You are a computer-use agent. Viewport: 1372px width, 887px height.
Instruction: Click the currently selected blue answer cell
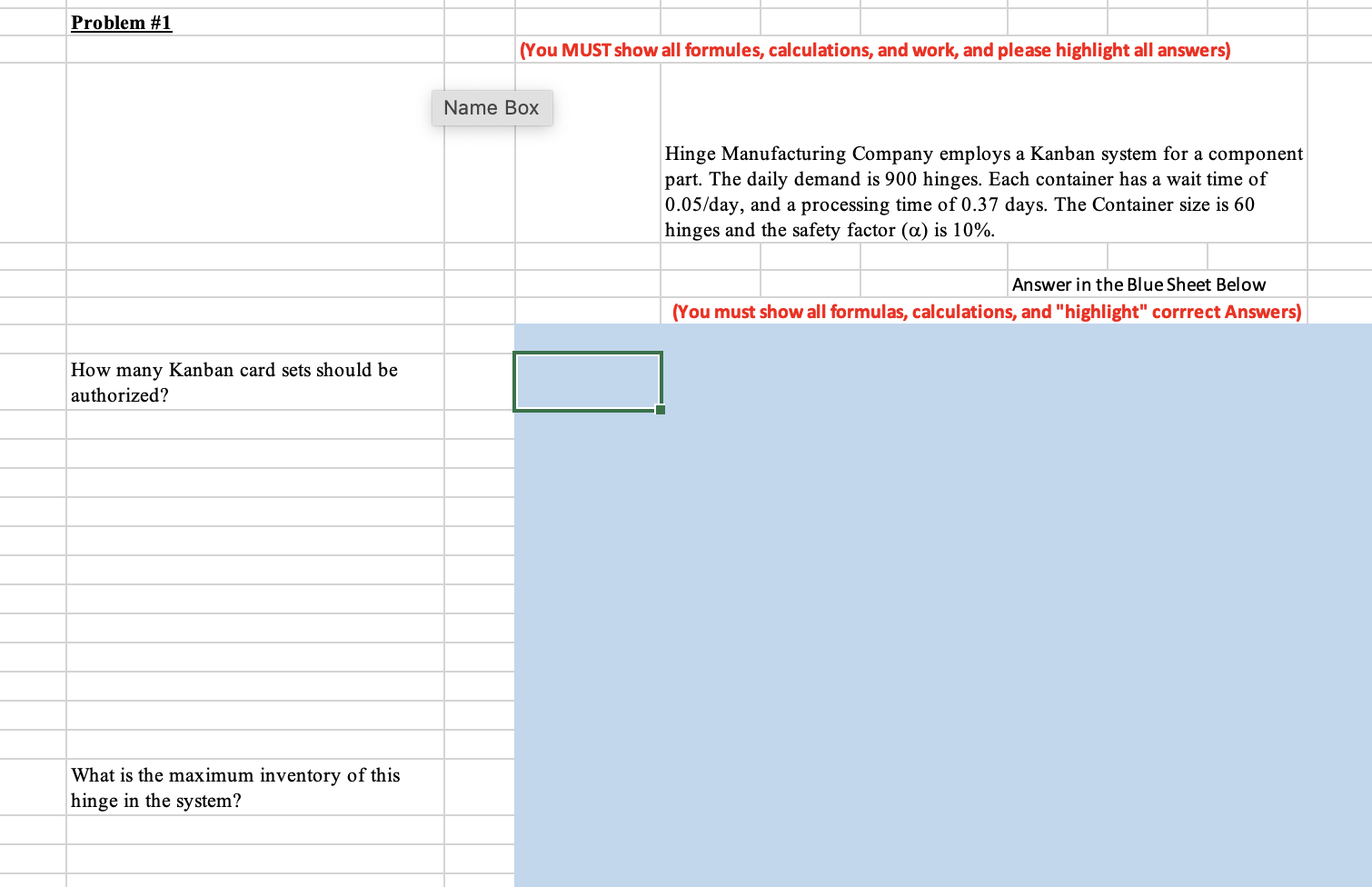[x=587, y=381]
